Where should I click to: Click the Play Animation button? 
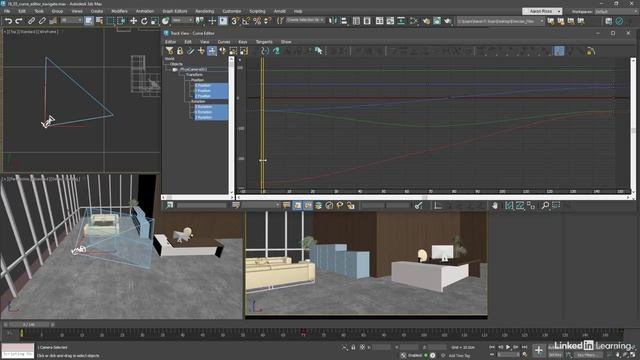tap(508, 347)
